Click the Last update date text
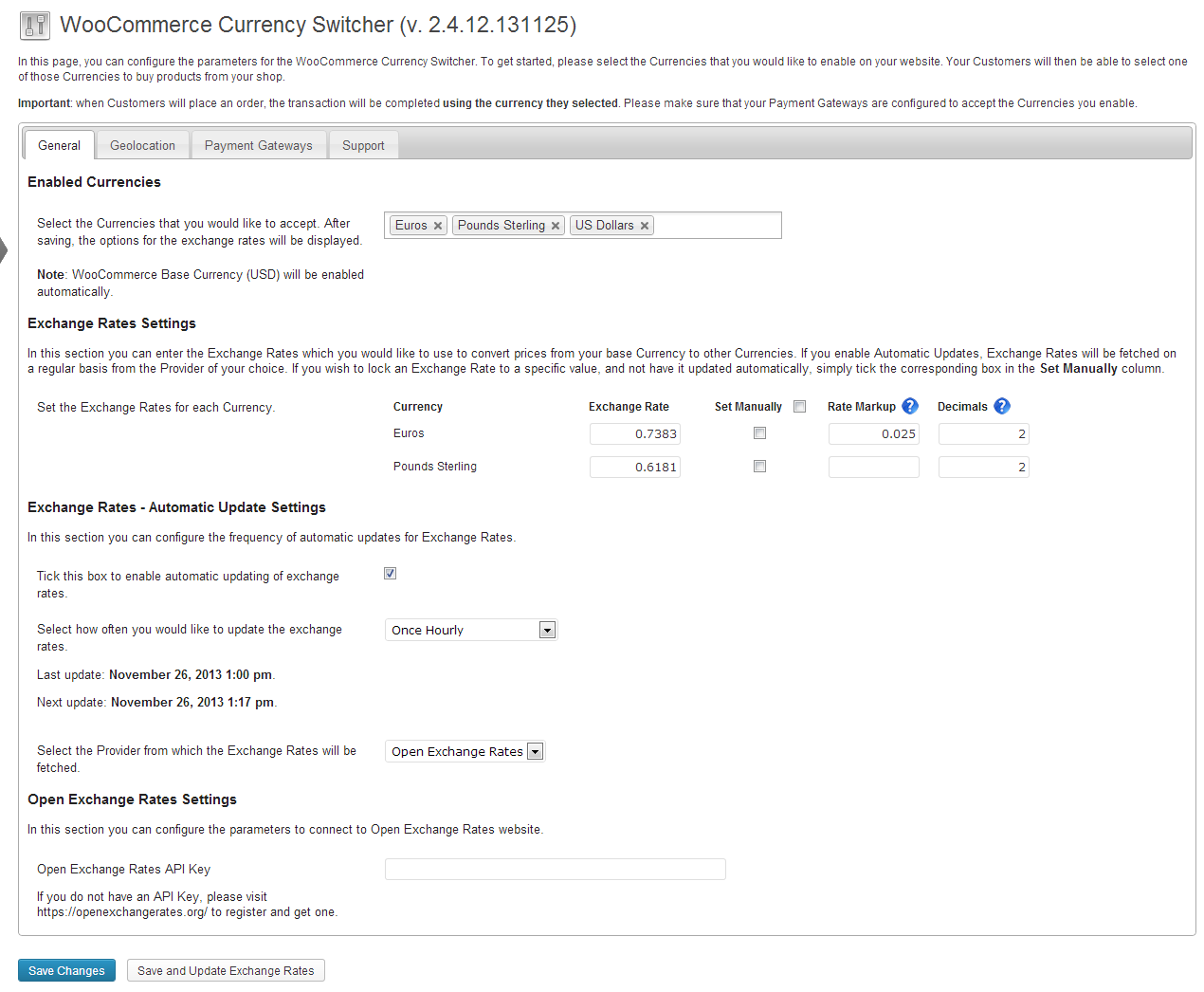This screenshot has height=992, width=1204. click(x=191, y=675)
